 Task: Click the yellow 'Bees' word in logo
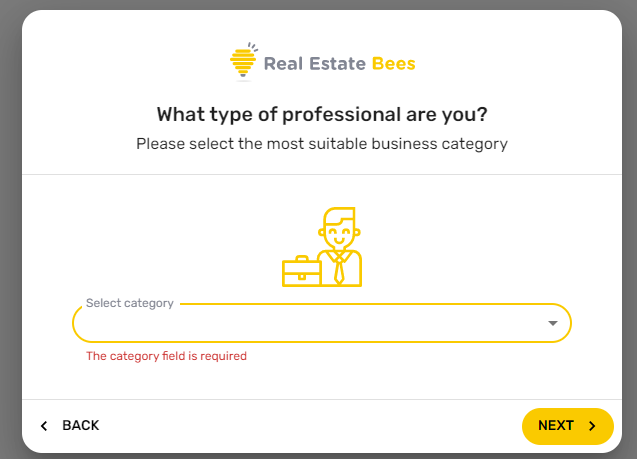394,64
